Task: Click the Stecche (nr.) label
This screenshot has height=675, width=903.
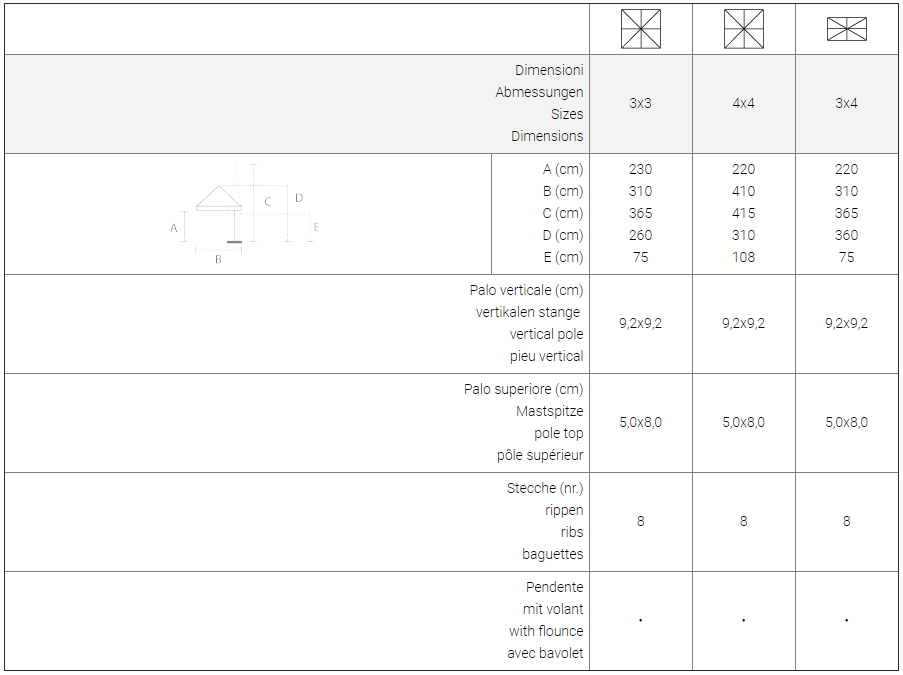Action: [x=545, y=488]
